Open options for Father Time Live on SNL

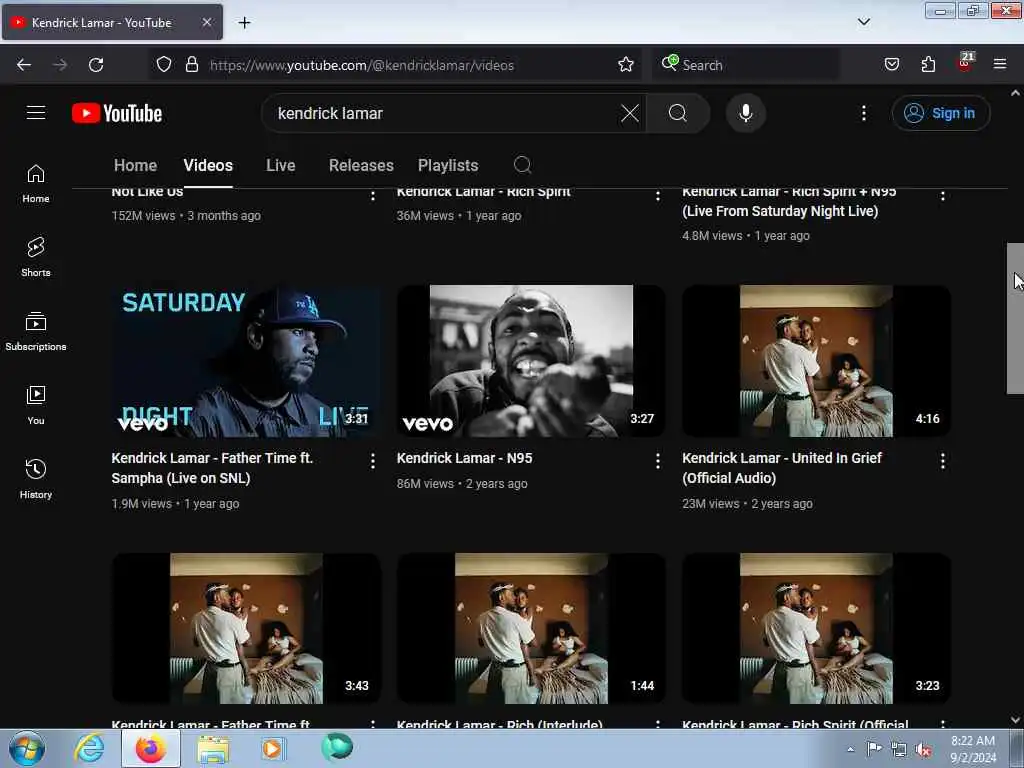373,461
